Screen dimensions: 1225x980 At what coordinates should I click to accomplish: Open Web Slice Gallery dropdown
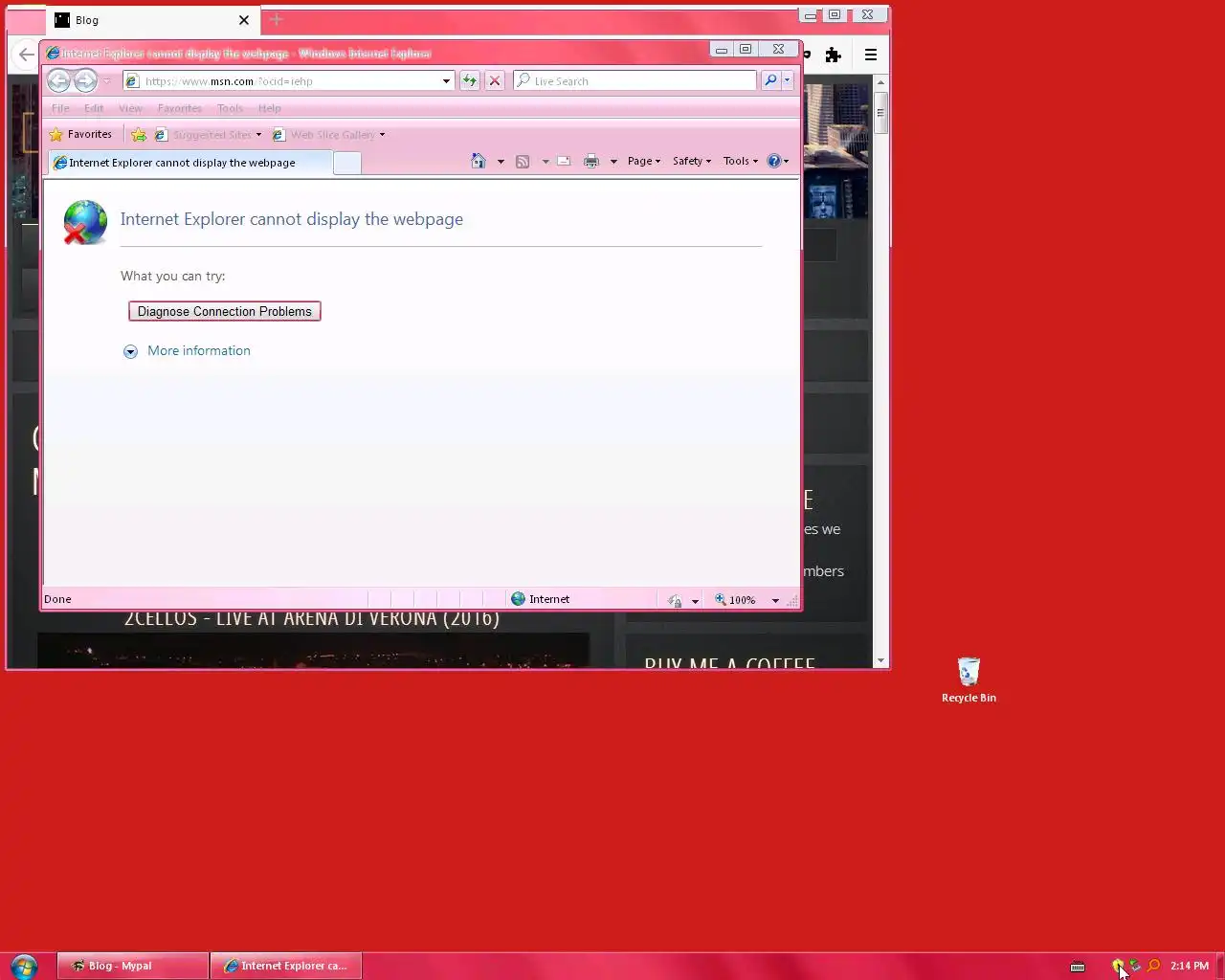tap(328, 135)
